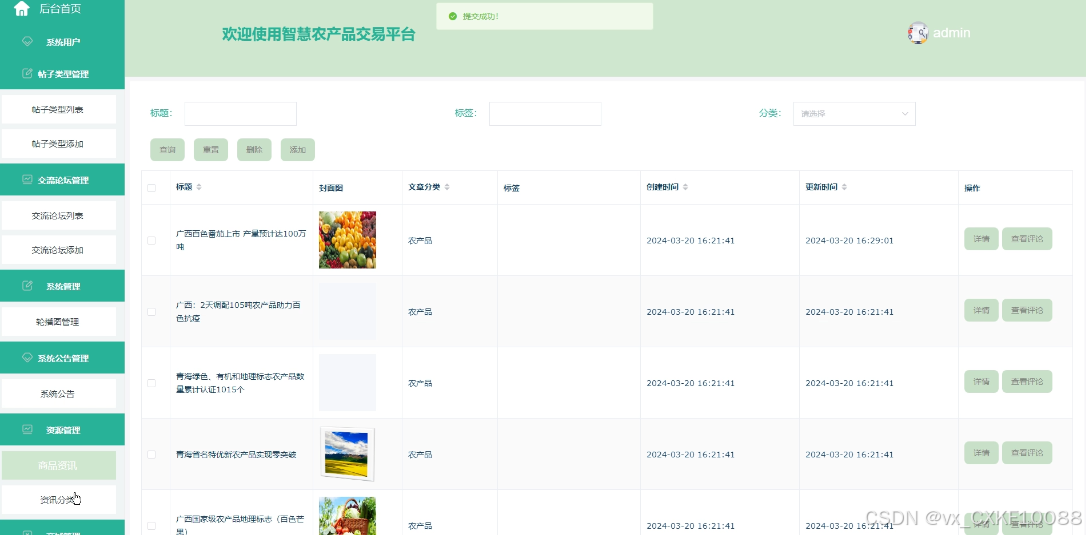Open 详情 for 广西百色番茄上市 row
Image resolution: width=1086 pixels, height=535 pixels.
click(x=981, y=238)
